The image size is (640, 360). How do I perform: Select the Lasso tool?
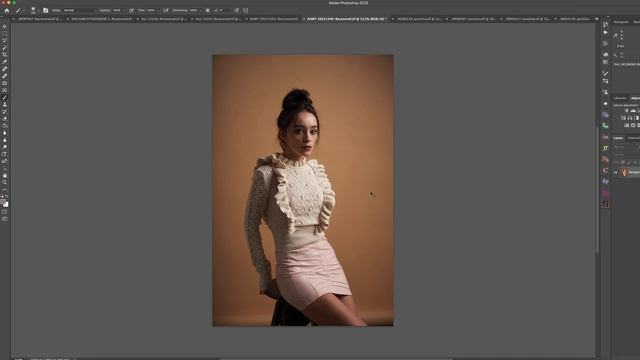[x=4, y=40]
